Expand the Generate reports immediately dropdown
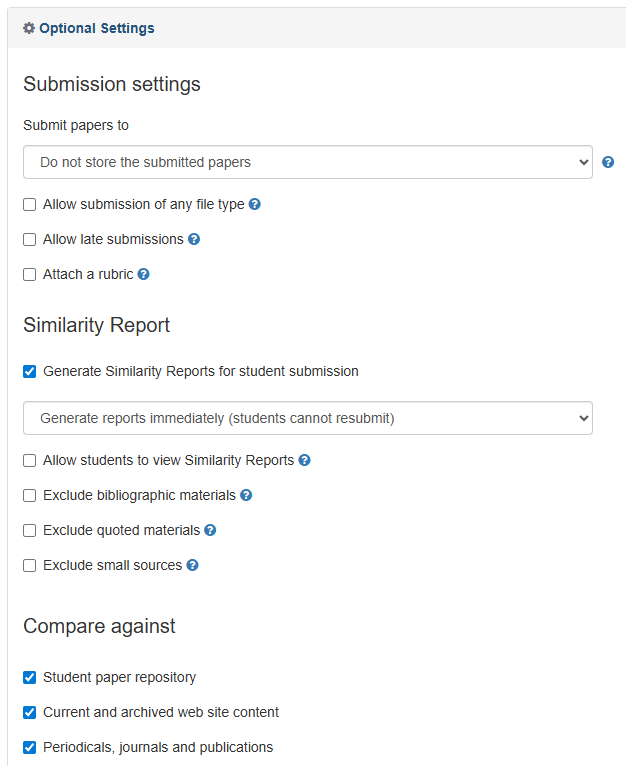Viewport: 626px width, 766px height. [x=307, y=418]
